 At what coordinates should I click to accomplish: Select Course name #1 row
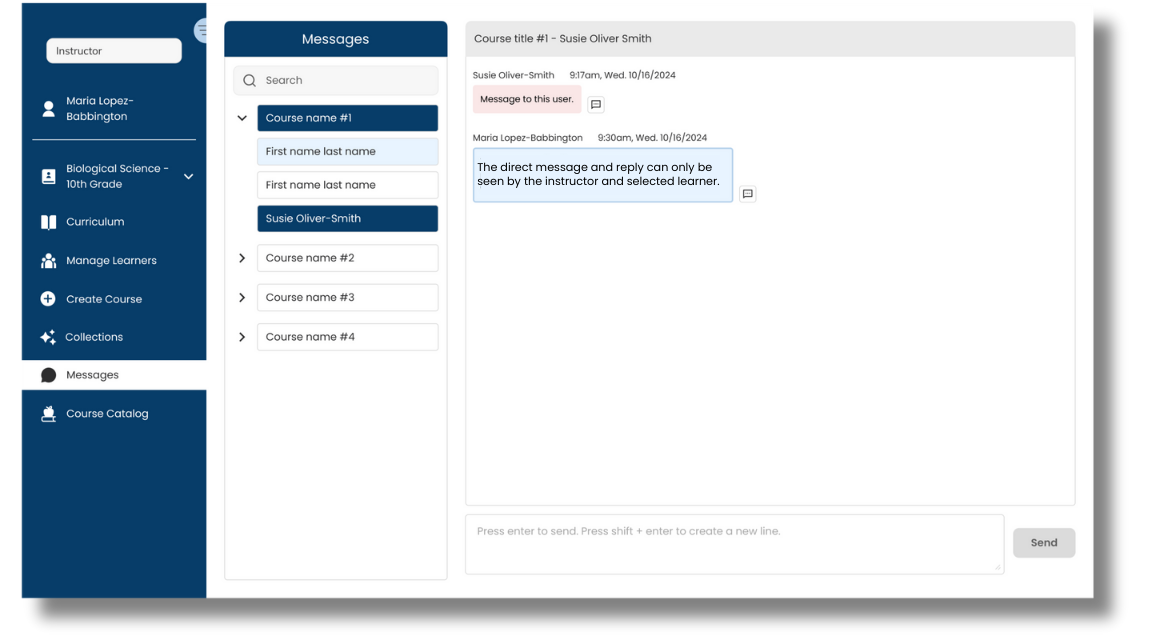[x=348, y=118]
